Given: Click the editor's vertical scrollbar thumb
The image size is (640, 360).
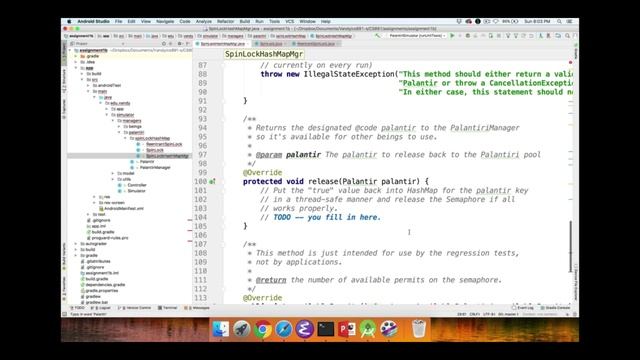Looking at the screenshot, I should coord(571,247).
